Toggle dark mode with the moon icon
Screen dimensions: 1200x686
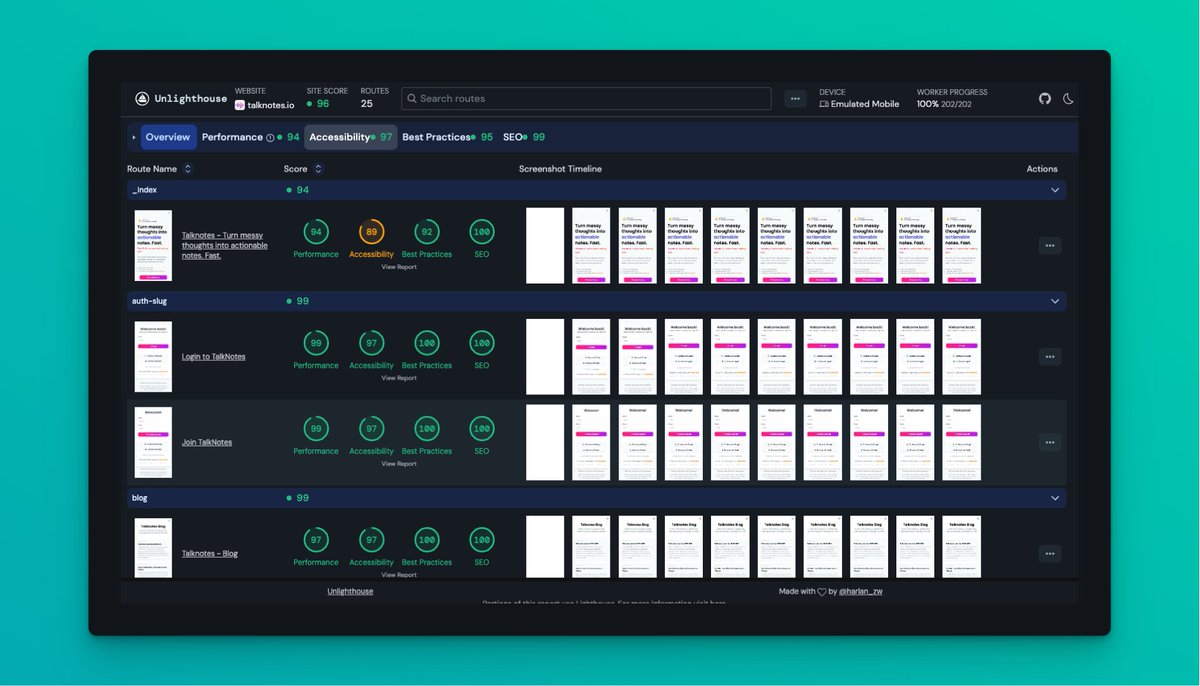(x=1068, y=99)
